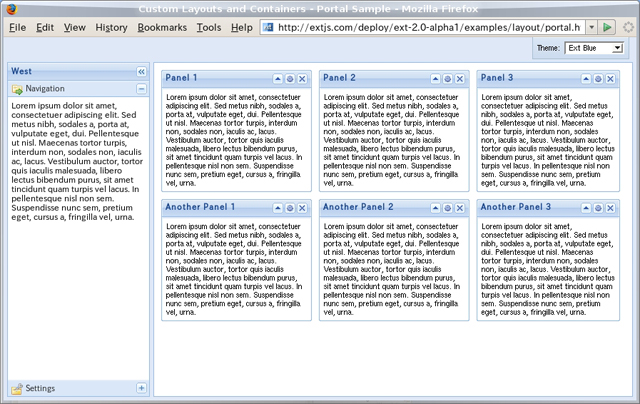Image resolution: width=640 pixels, height=404 pixels.
Task: Open the Tools menu
Action: pos(209,27)
